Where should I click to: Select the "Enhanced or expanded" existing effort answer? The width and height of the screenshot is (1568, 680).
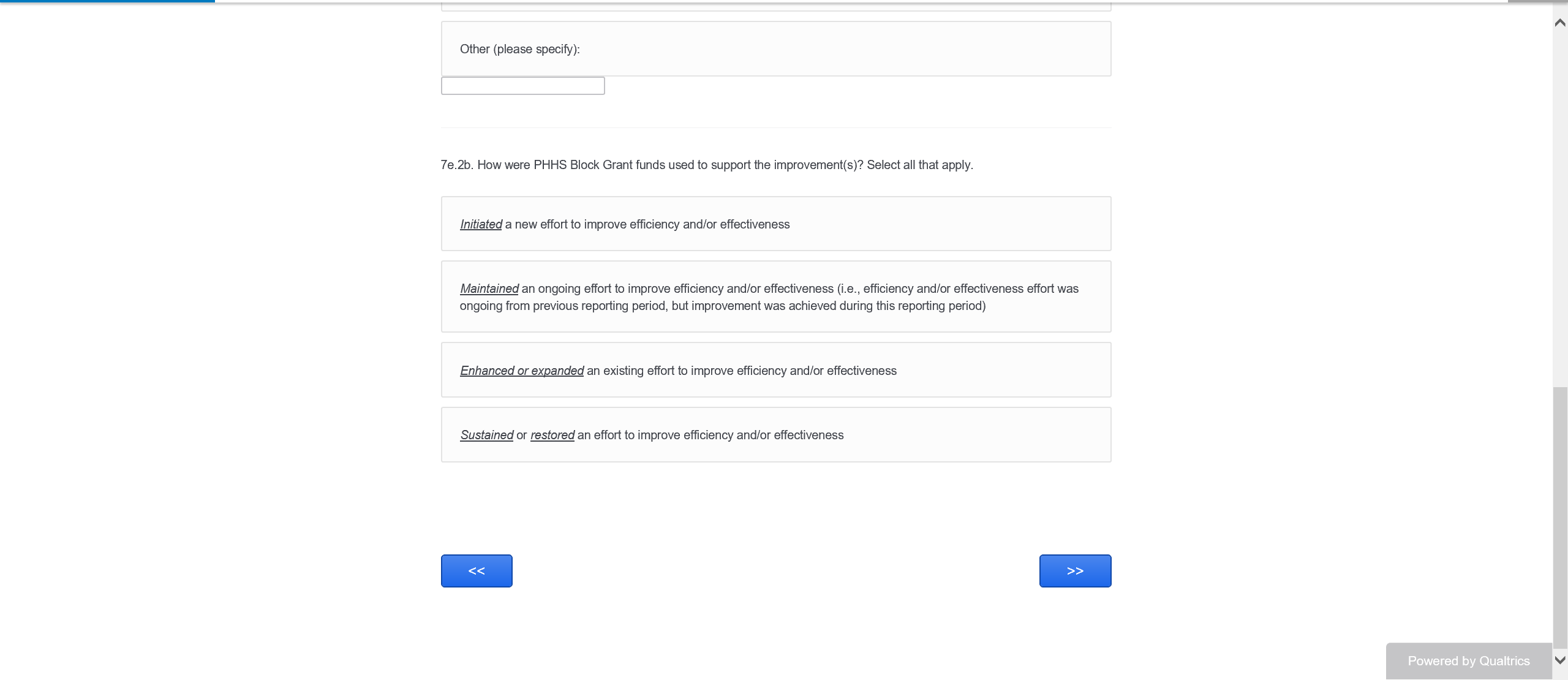(775, 371)
